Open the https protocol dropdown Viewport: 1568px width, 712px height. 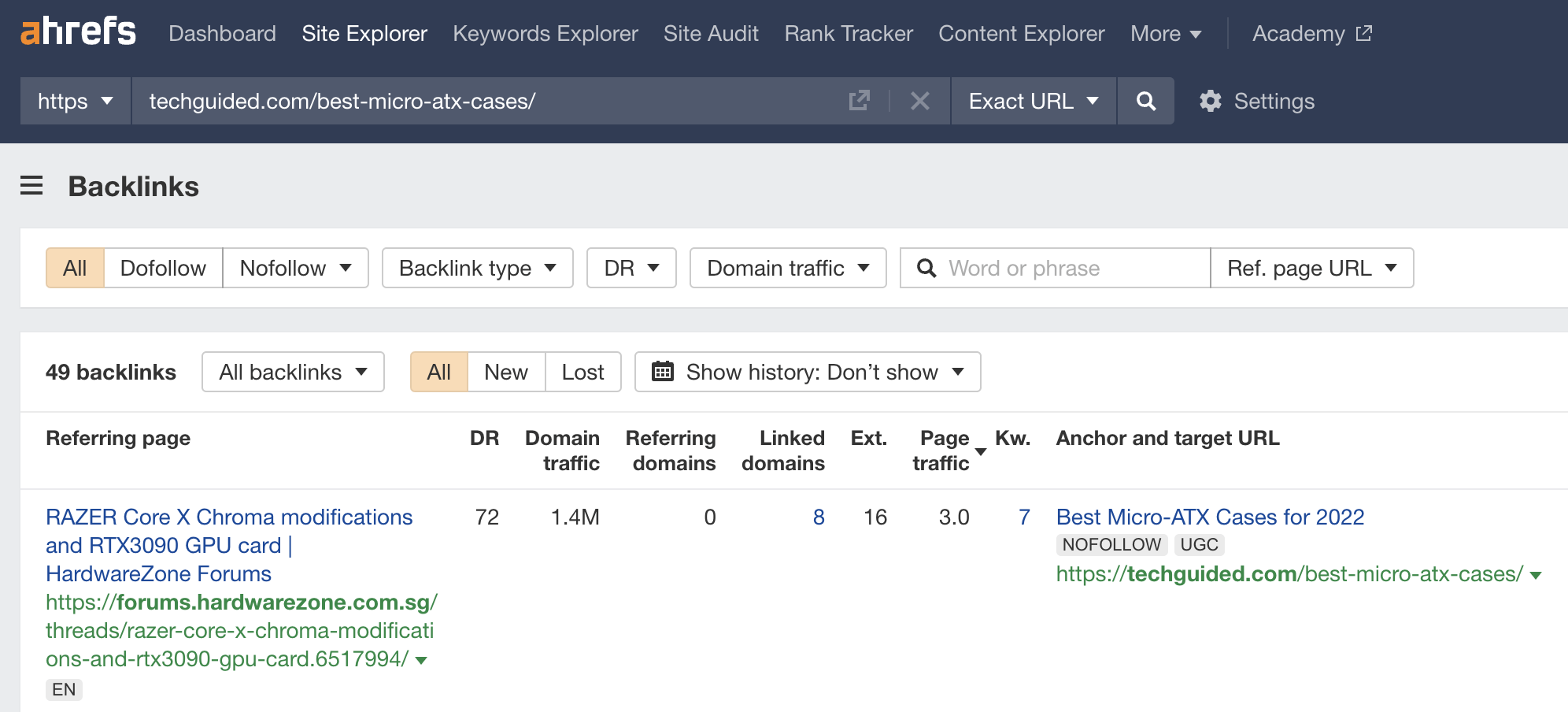point(73,101)
